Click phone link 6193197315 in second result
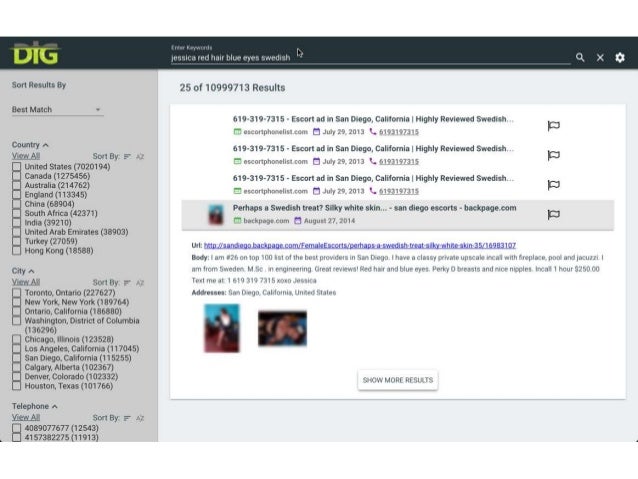The height and width of the screenshot is (479, 638). pos(399,162)
